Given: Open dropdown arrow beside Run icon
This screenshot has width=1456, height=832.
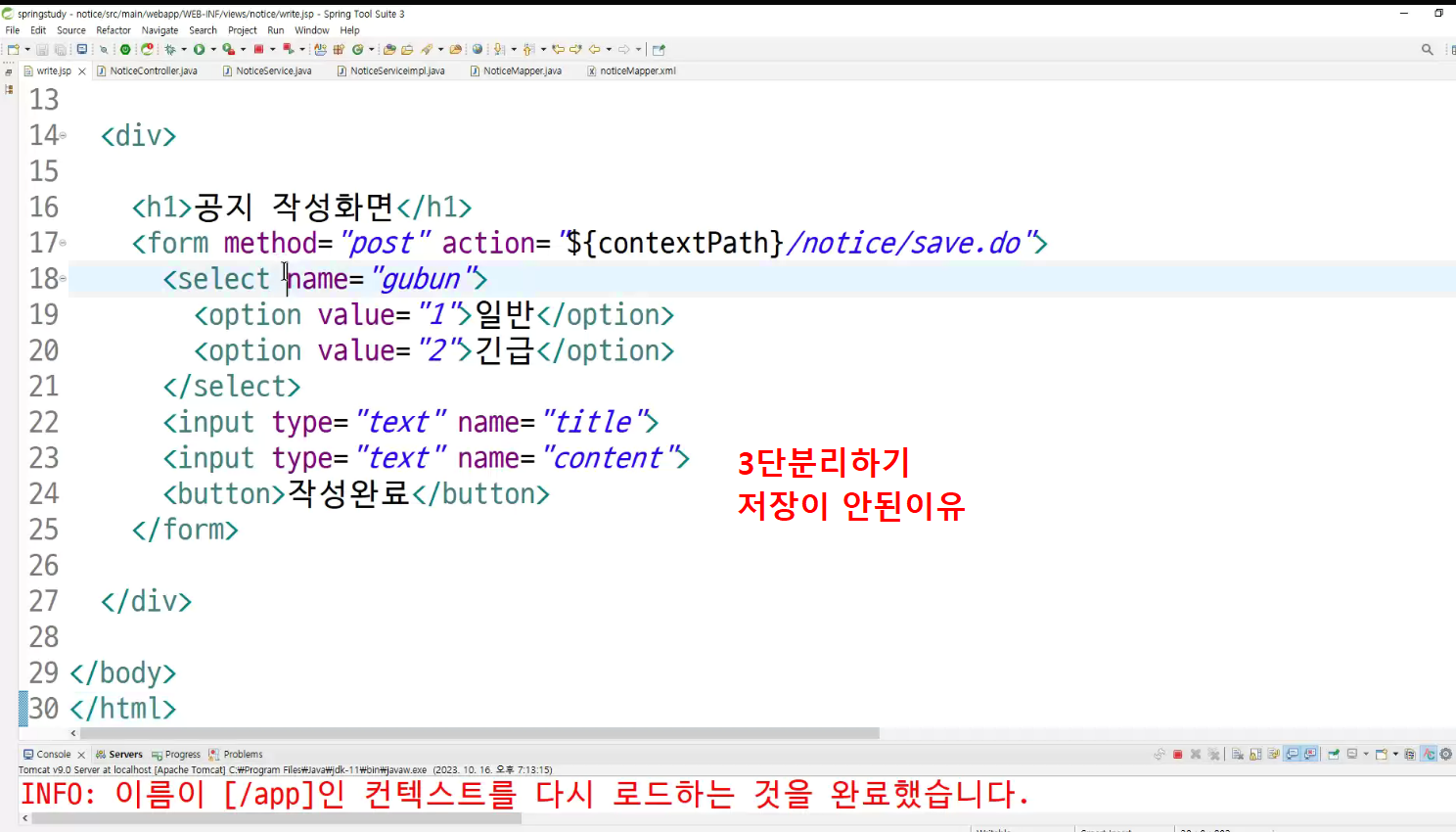Looking at the screenshot, I should point(213,49).
